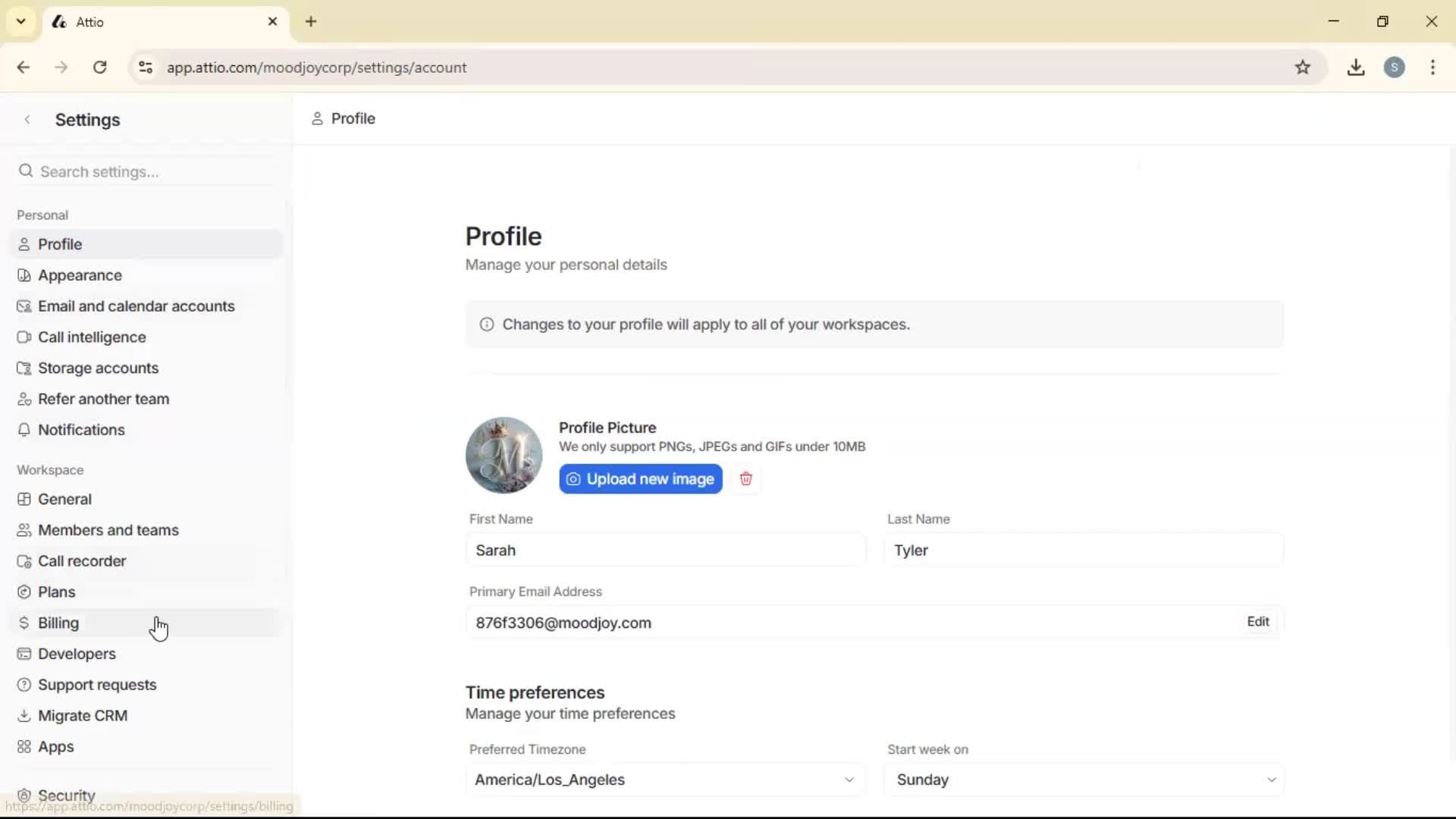Click the Support requests question icon
Image resolution: width=1456 pixels, height=819 pixels.
pos(24,686)
